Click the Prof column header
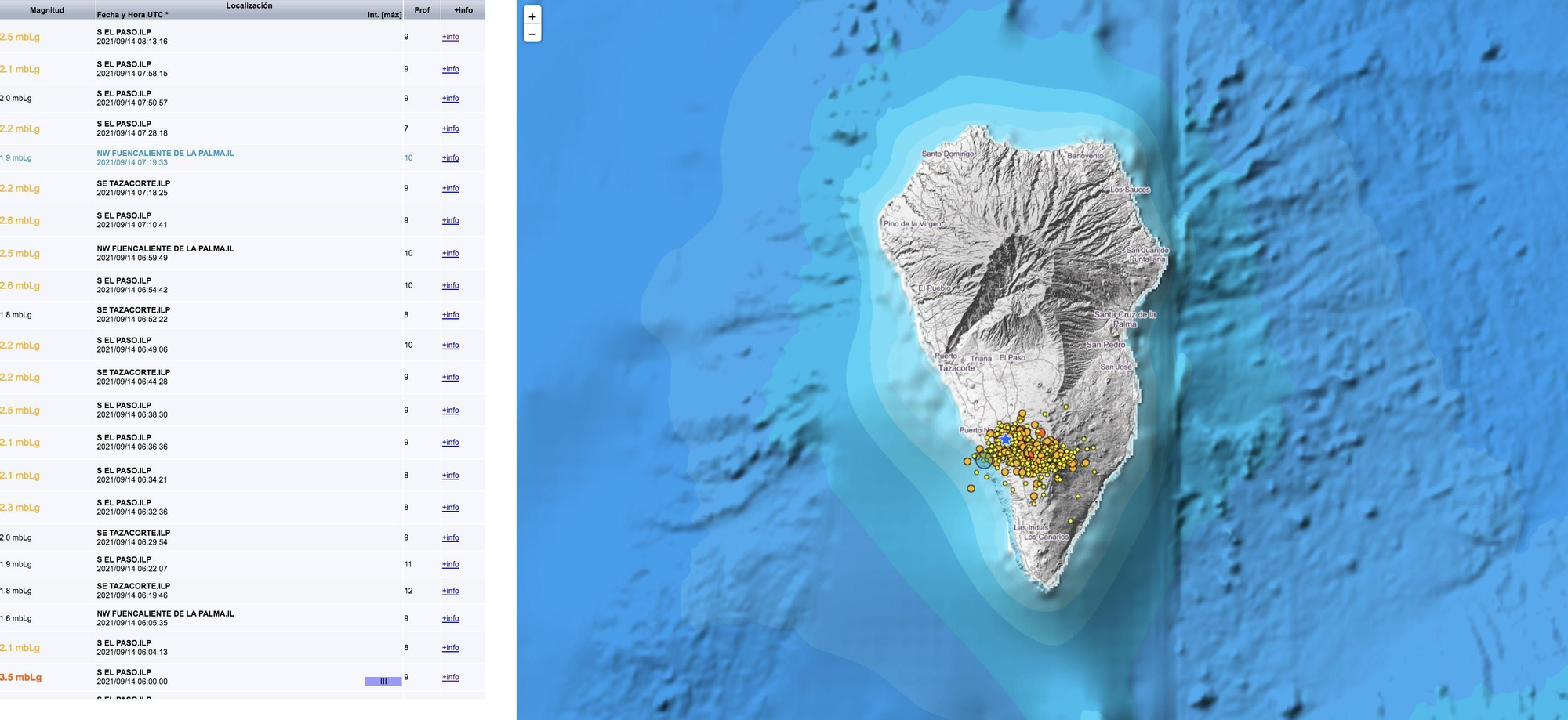This screenshot has width=1568, height=720. pyautogui.click(x=423, y=9)
